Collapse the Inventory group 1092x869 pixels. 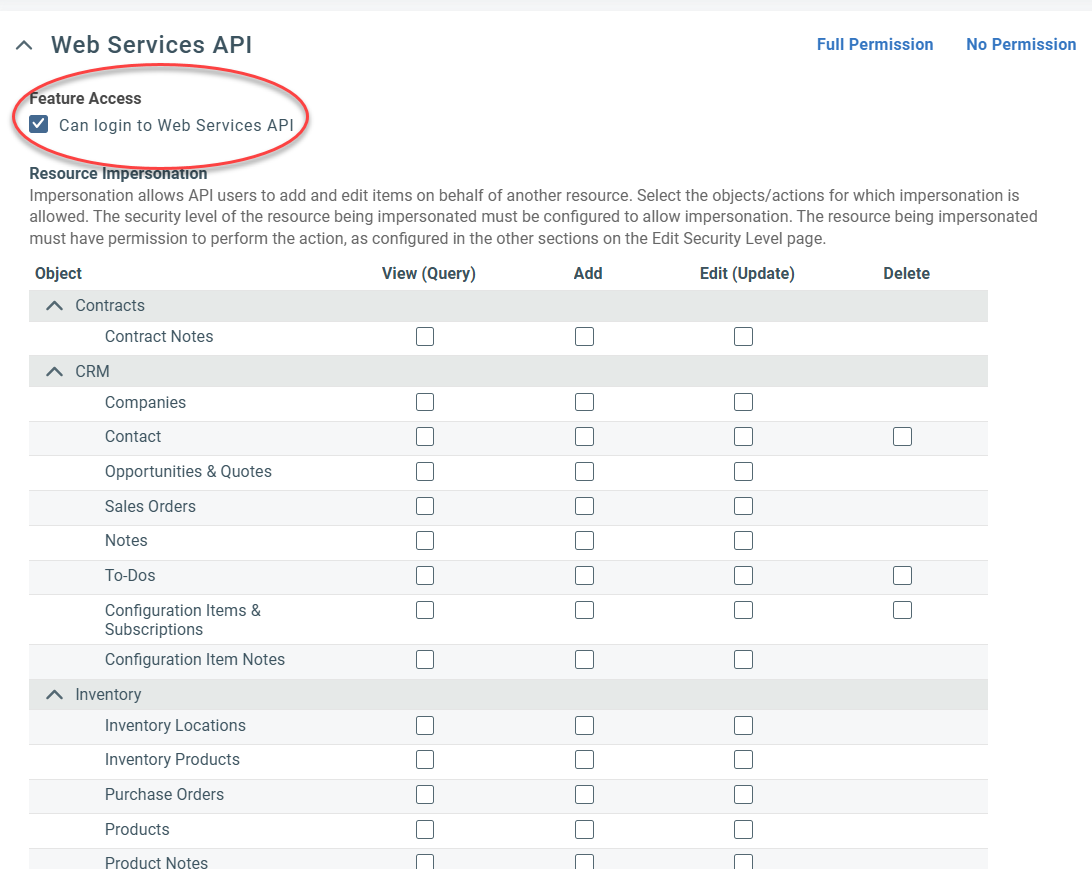coord(55,695)
